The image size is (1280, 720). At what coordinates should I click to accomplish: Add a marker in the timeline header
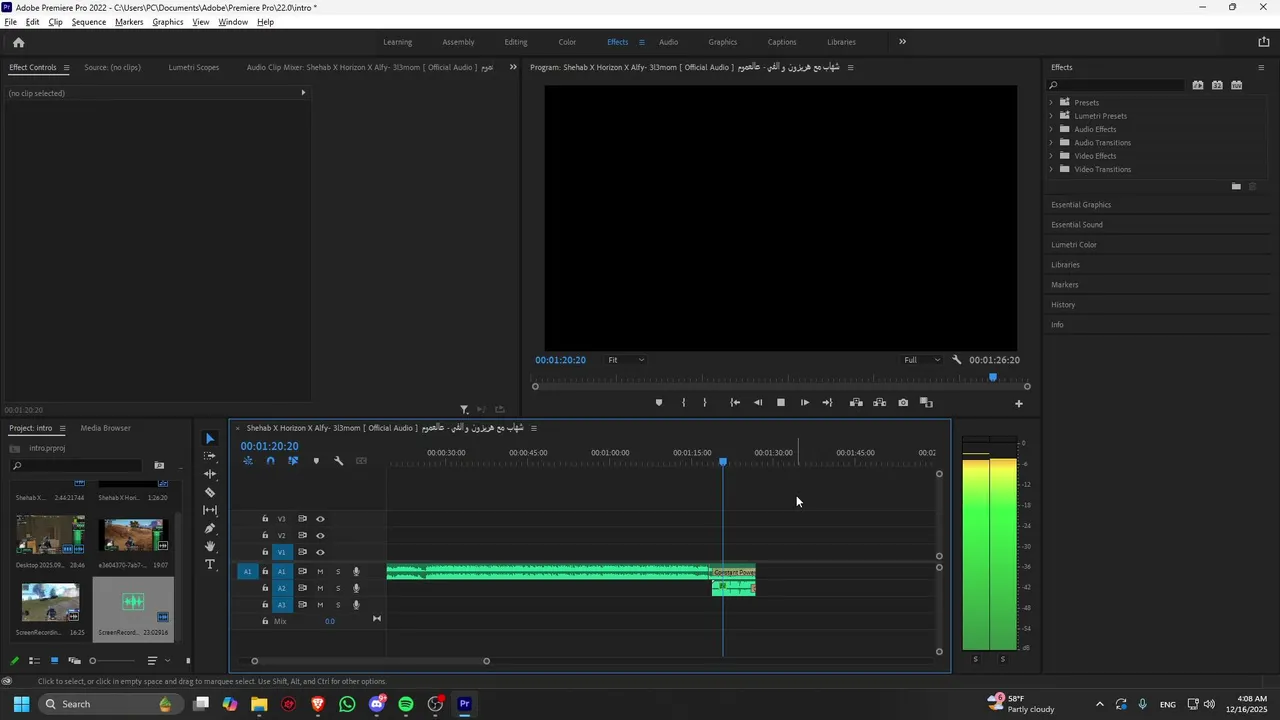coord(316,461)
